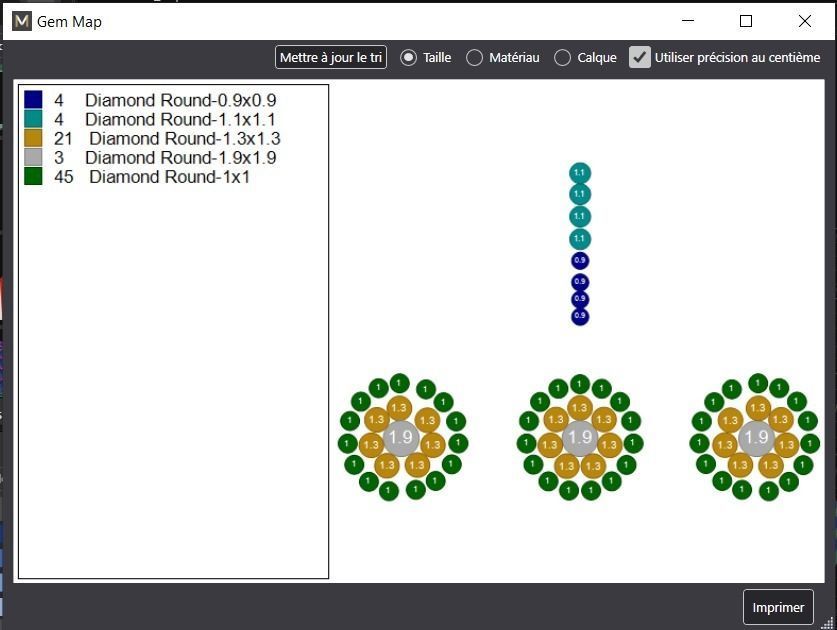The height and width of the screenshot is (630, 837).
Task: Click the green 1x1 legend swatch
Action: 33,176
